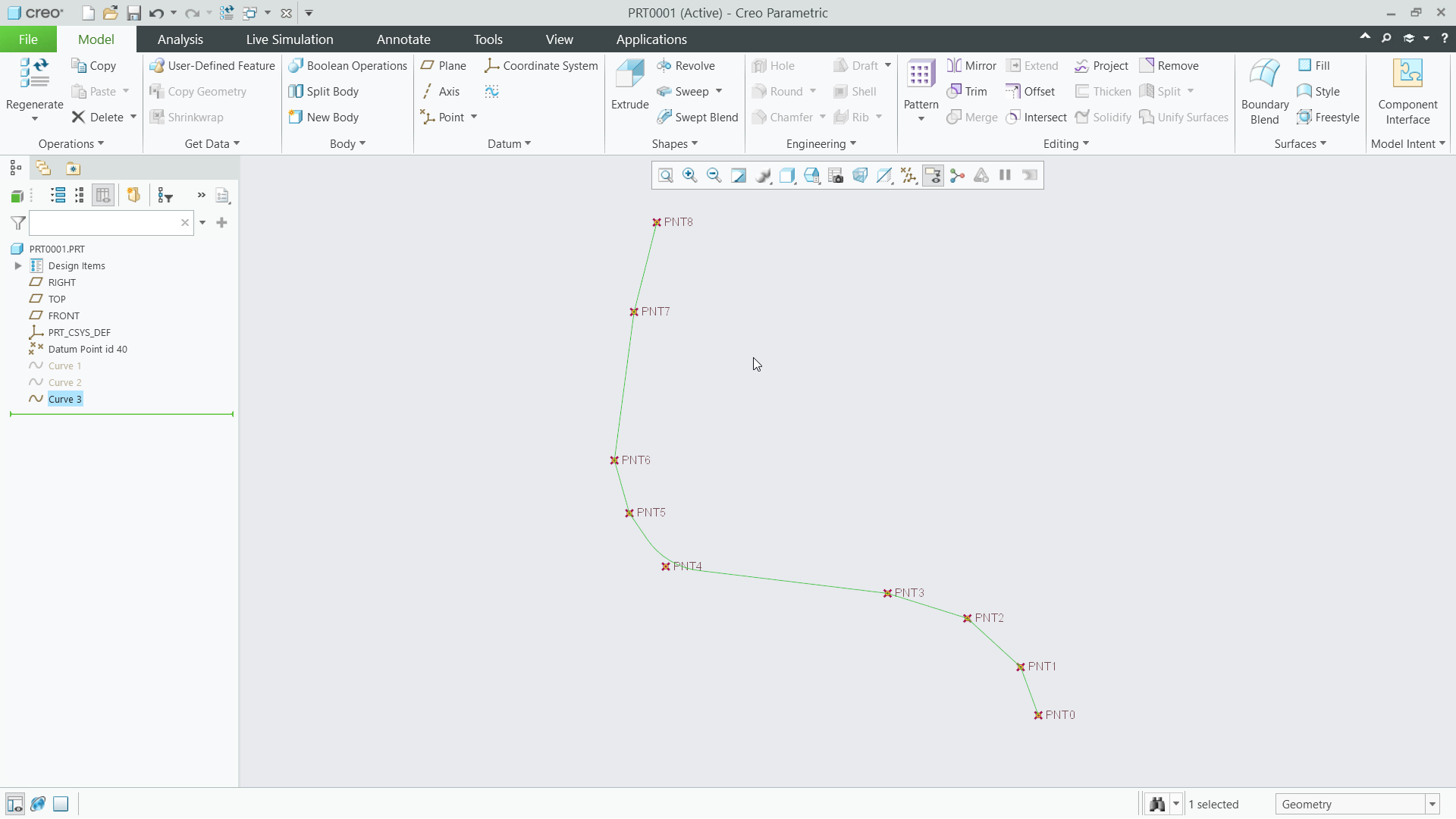Click the Coordinate System tool
The image size is (1456, 819).
coord(541,66)
